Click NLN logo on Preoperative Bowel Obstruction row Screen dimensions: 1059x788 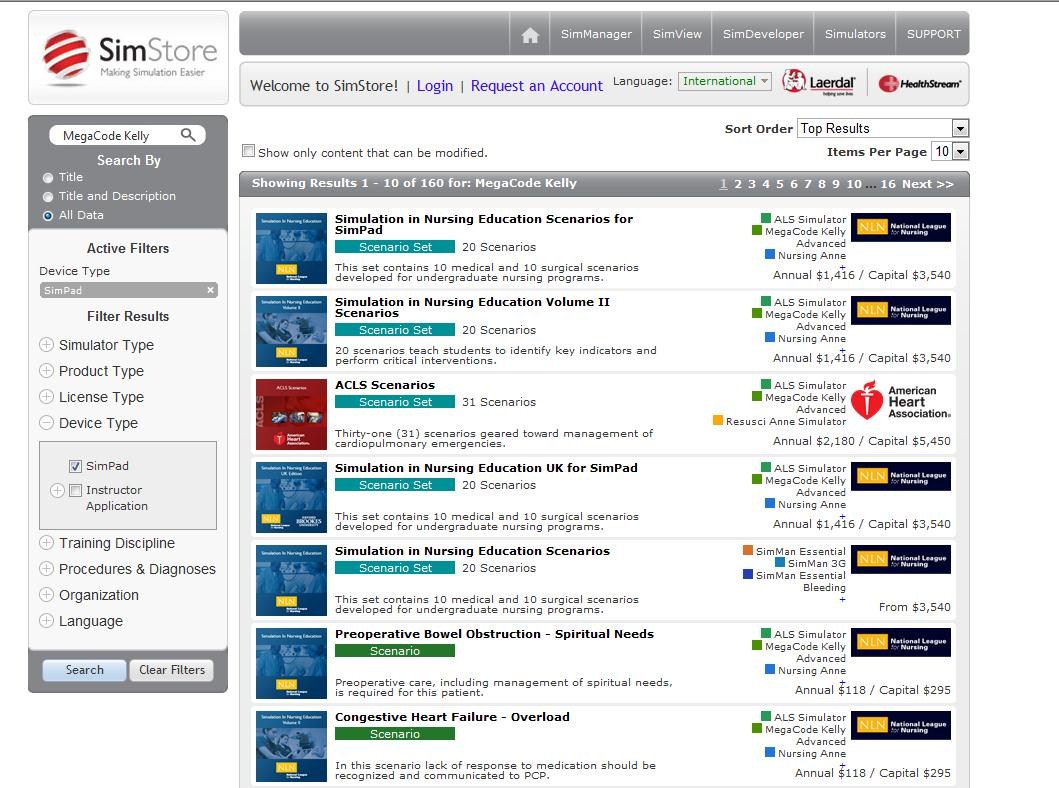pos(901,641)
